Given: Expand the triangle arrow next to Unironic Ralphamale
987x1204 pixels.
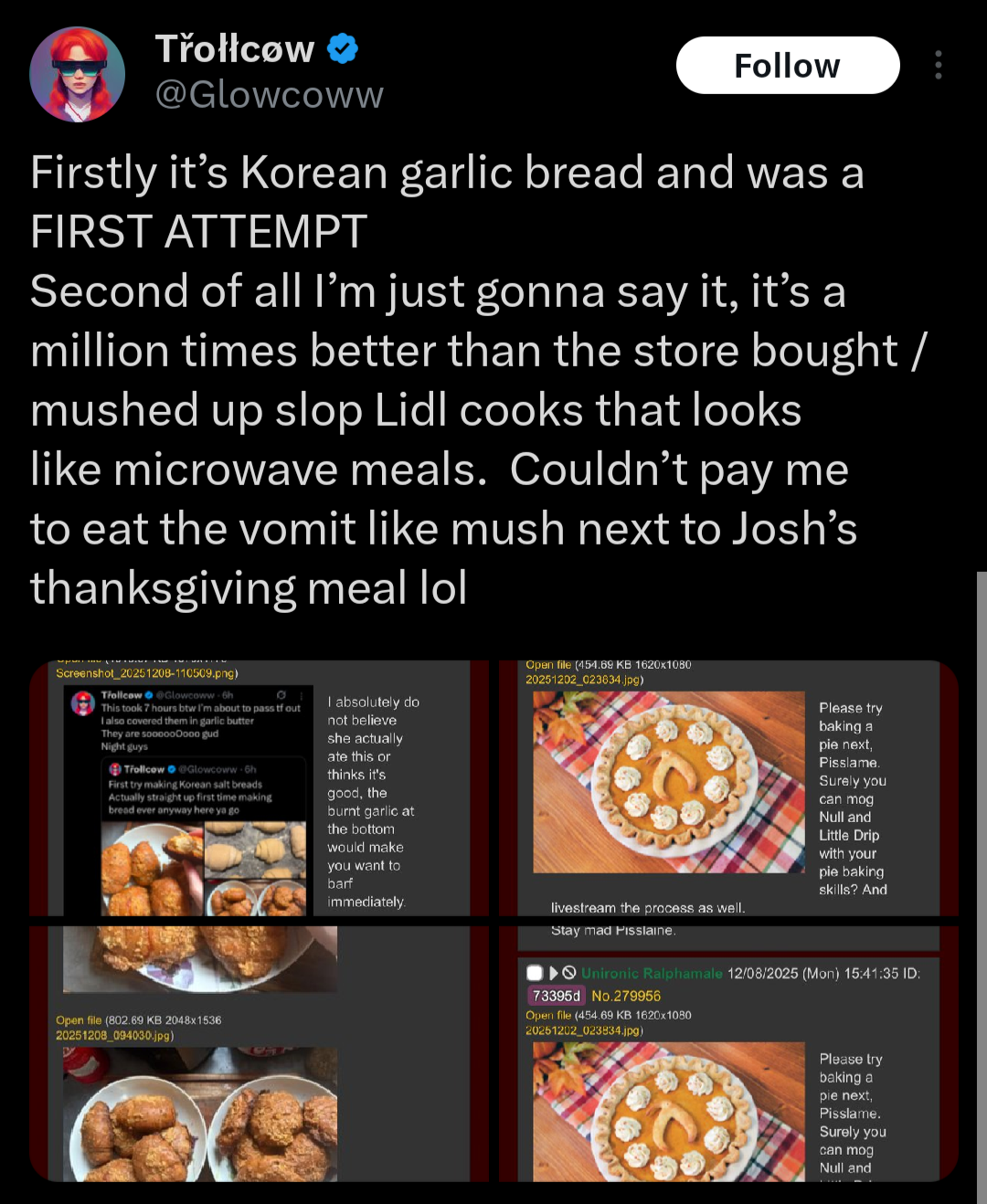Looking at the screenshot, I should 553,973.
